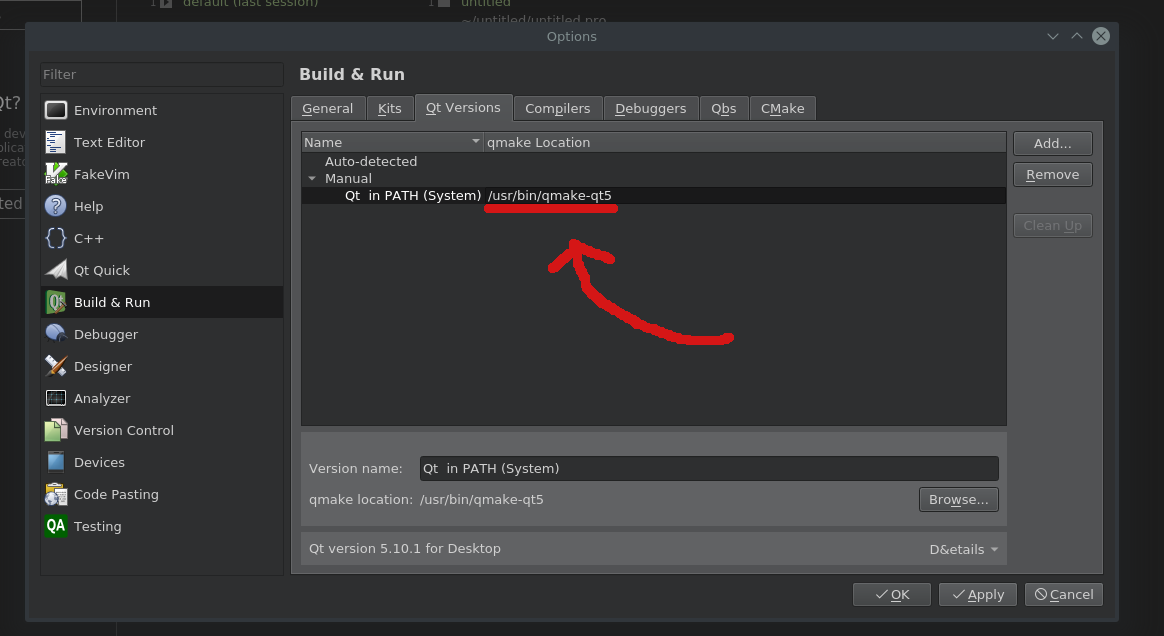Image resolution: width=1164 pixels, height=636 pixels.
Task: Select the Code Pasting category label
Action: pos(117,494)
